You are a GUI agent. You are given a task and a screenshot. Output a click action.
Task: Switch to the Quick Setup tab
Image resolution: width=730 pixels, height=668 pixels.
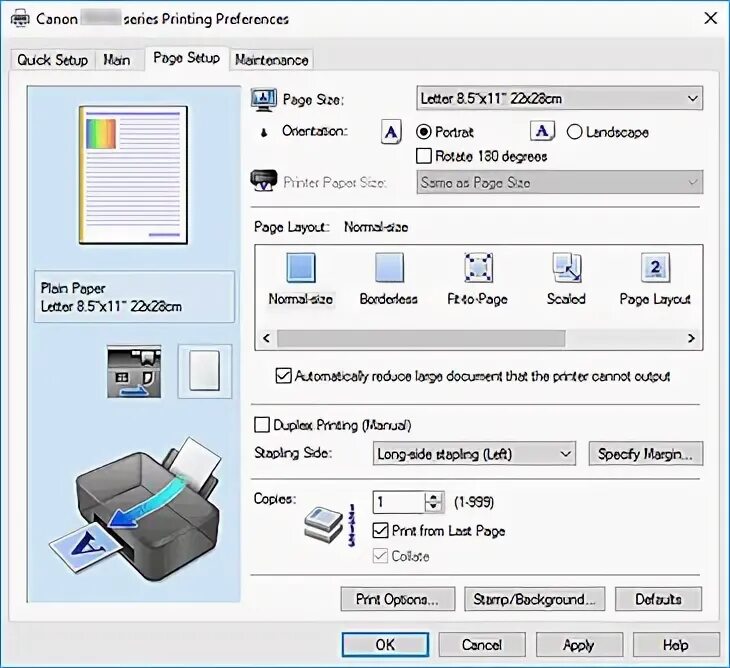coord(53,60)
